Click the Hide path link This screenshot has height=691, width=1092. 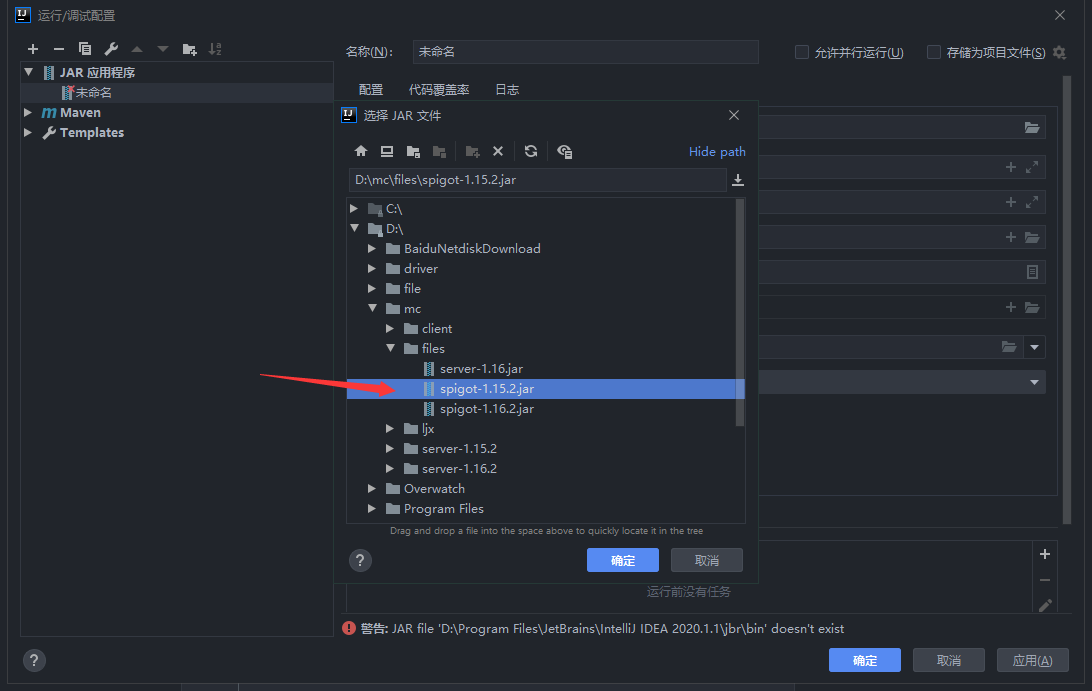[717, 151]
